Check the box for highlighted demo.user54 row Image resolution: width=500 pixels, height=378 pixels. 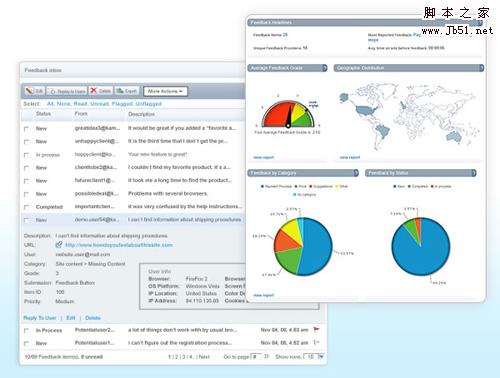click(26, 220)
